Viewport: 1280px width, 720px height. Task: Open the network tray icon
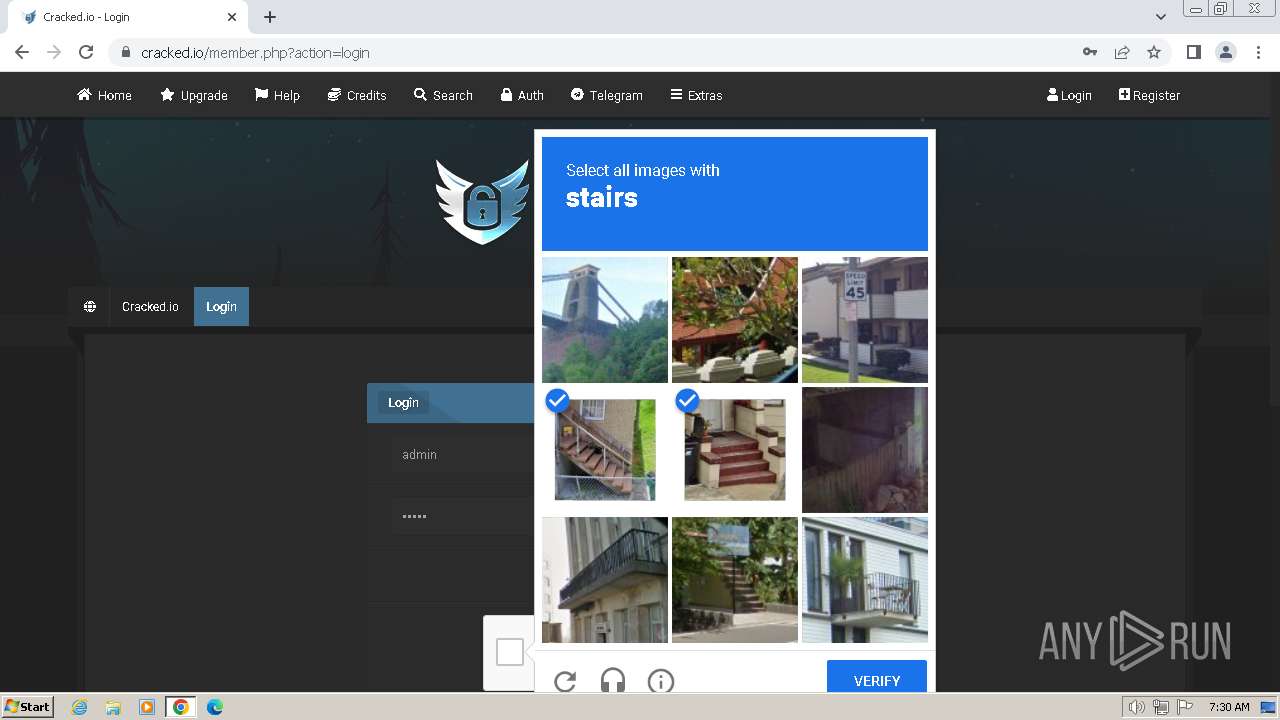coord(1161,707)
